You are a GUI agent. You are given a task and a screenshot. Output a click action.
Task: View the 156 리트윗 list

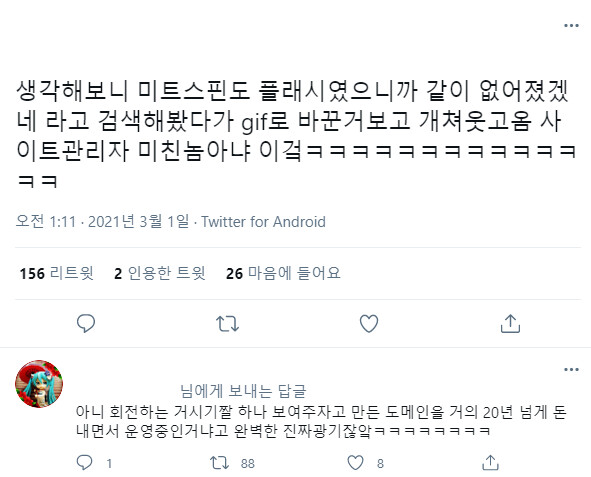(57, 273)
